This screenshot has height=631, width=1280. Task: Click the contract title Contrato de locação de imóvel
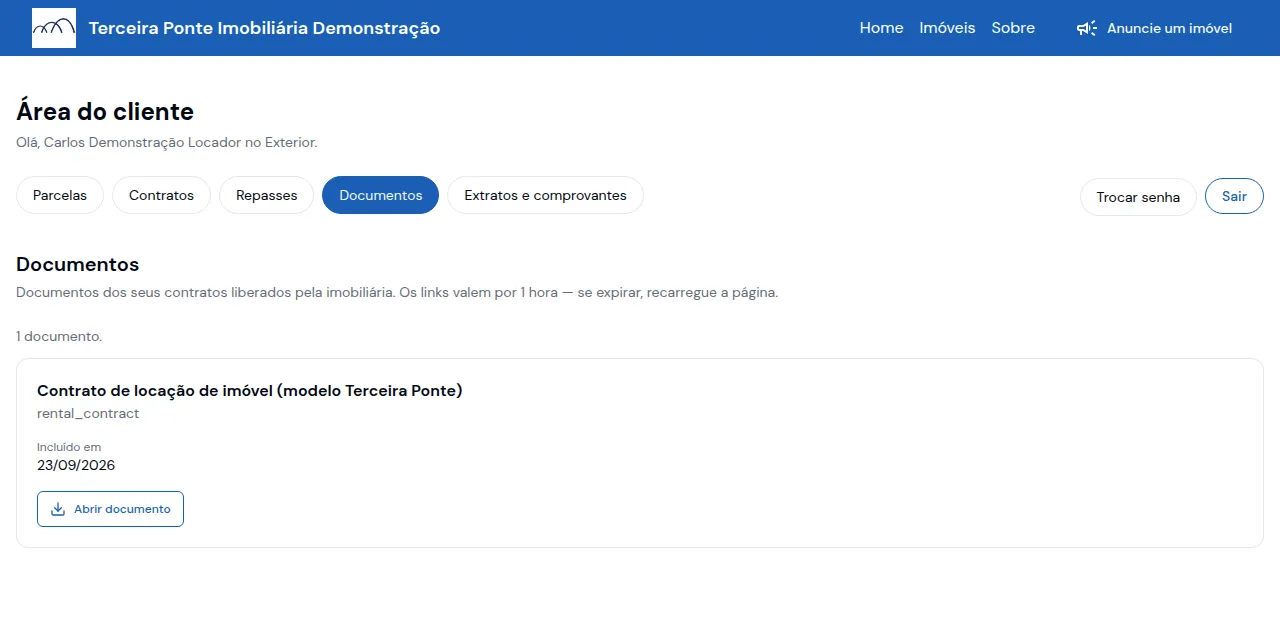[250, 391]
